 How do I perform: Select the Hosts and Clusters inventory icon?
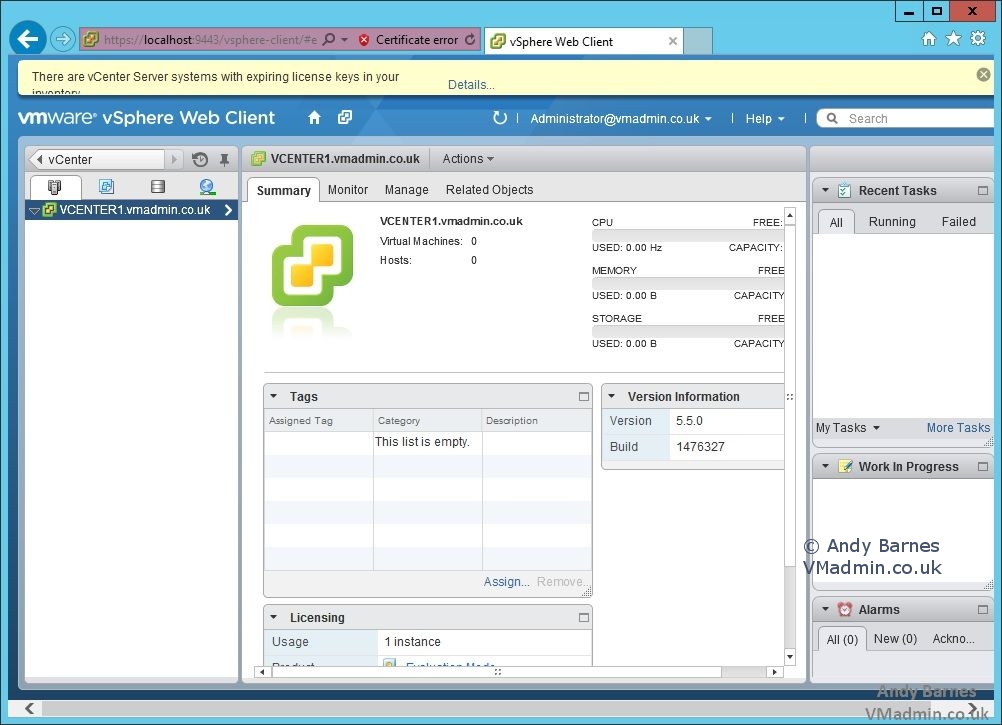(x=55, y=187)
